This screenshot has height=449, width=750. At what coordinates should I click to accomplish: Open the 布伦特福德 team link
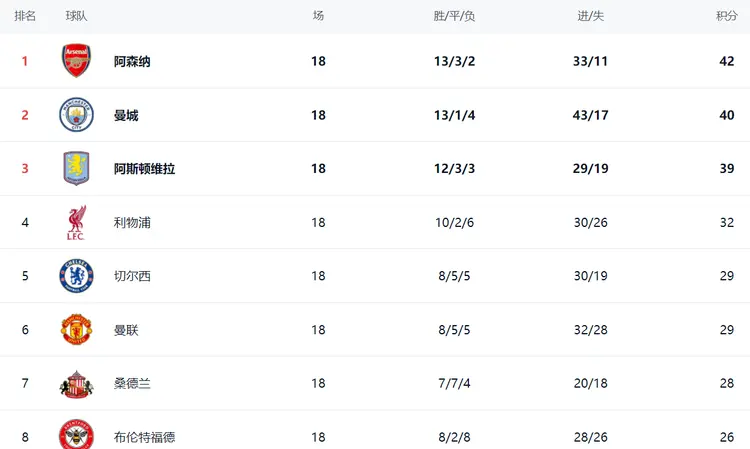[144, 437]
